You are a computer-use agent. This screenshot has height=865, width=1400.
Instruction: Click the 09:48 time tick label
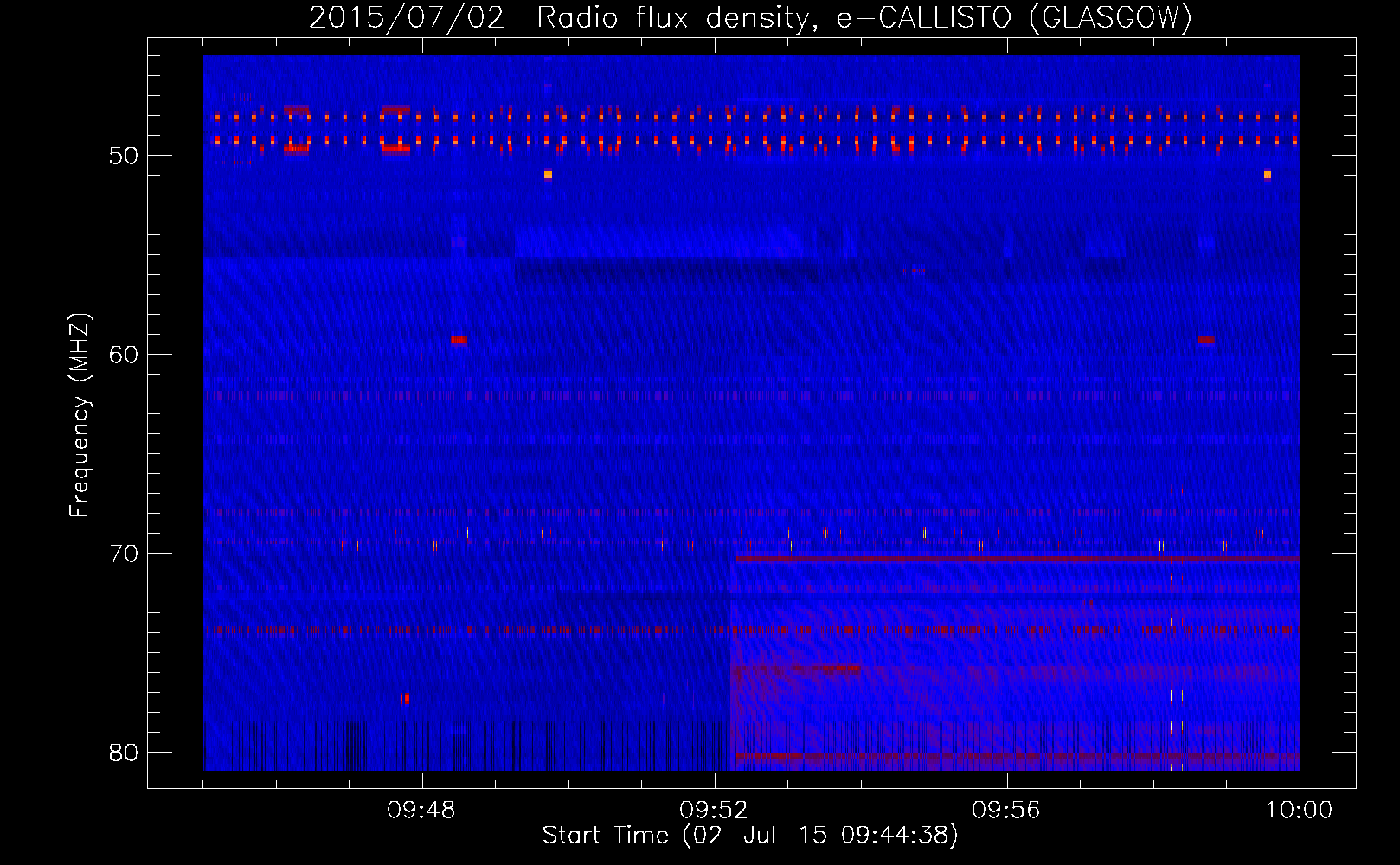[x=421, y=811]
